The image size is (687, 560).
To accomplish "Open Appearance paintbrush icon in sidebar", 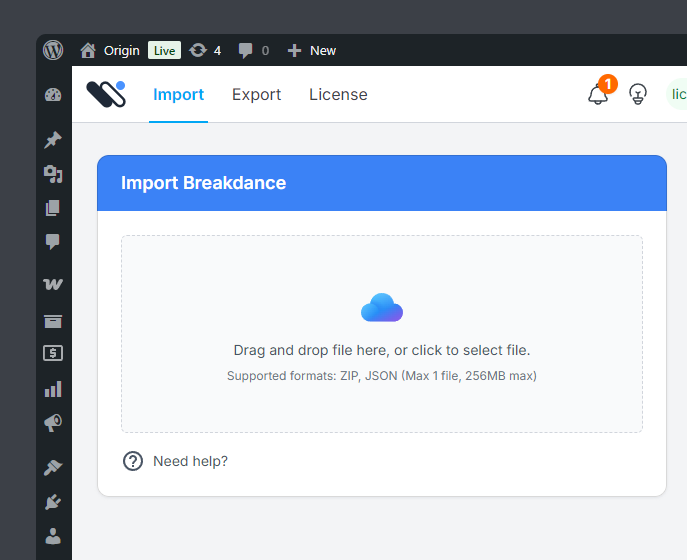I will (x=53, y=467).
